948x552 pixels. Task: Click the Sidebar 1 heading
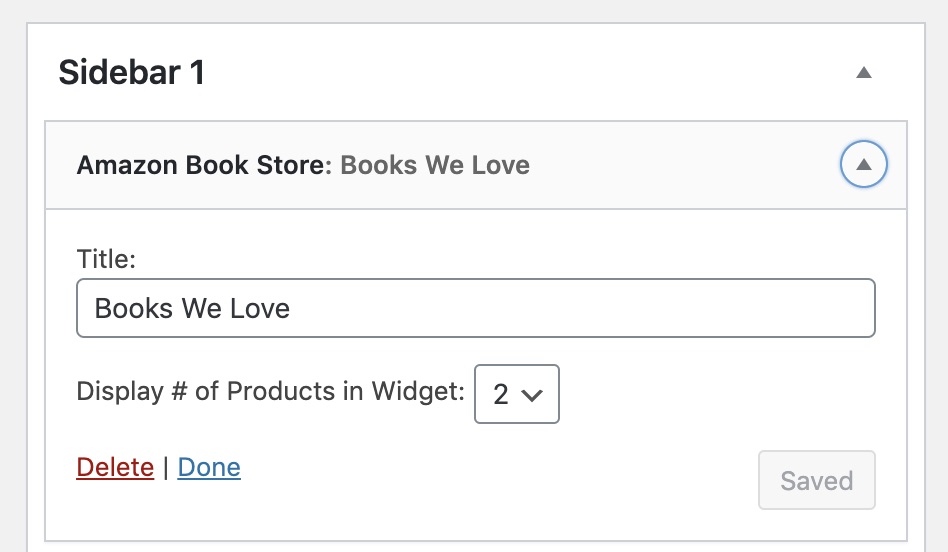132,73
